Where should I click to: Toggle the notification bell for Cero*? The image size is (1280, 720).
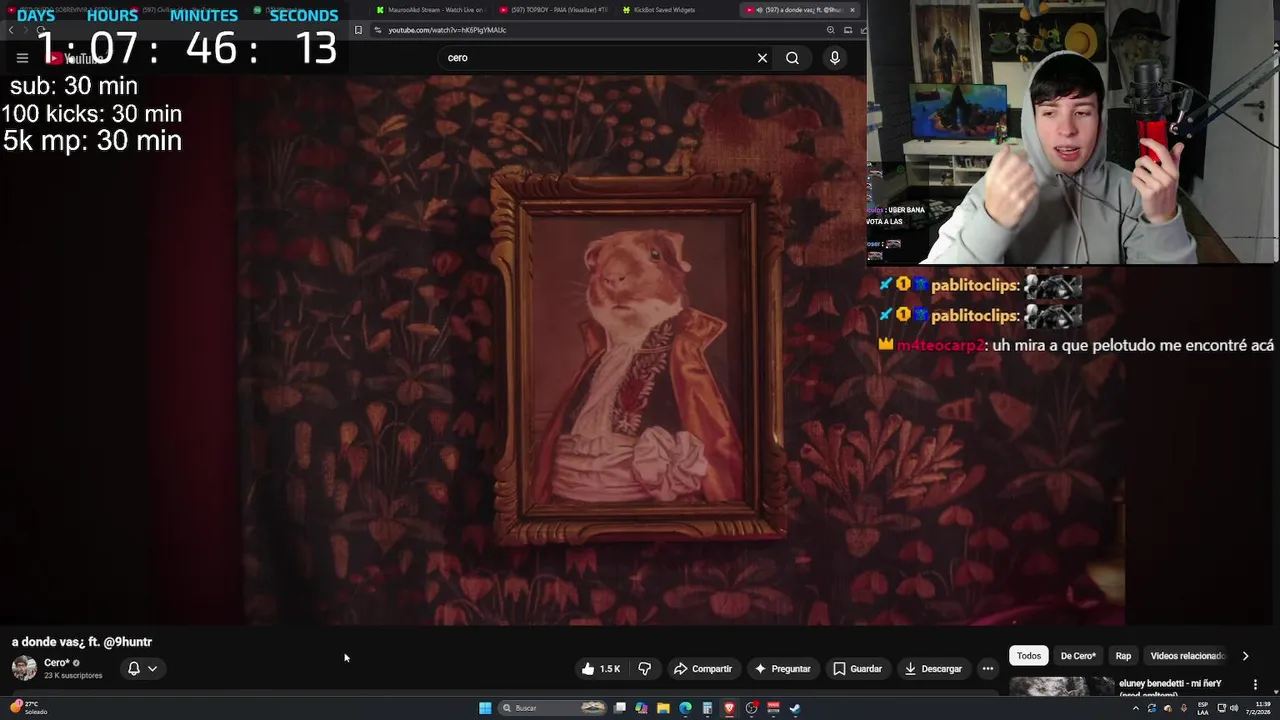[x=134, y=669]
